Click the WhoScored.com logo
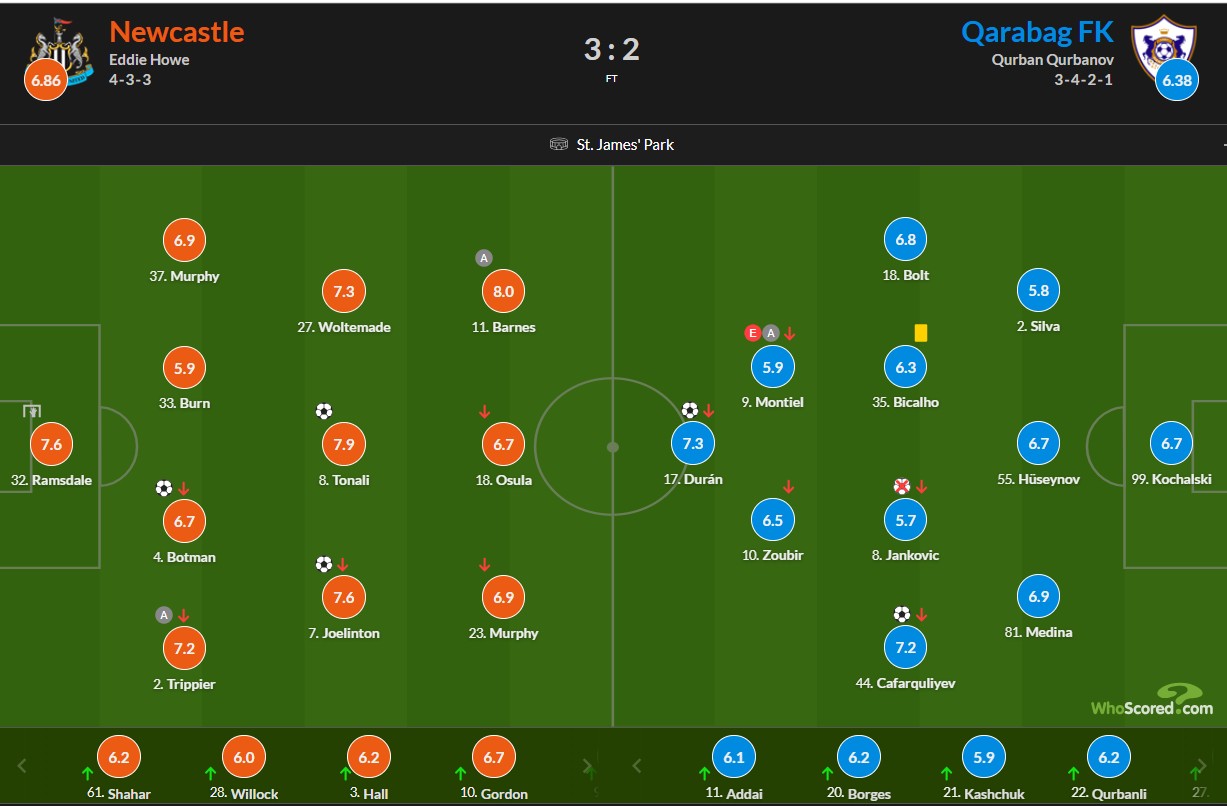The width and height of the screenshot is (1227, 806). pyautogui.click(x=1152, y=700)
